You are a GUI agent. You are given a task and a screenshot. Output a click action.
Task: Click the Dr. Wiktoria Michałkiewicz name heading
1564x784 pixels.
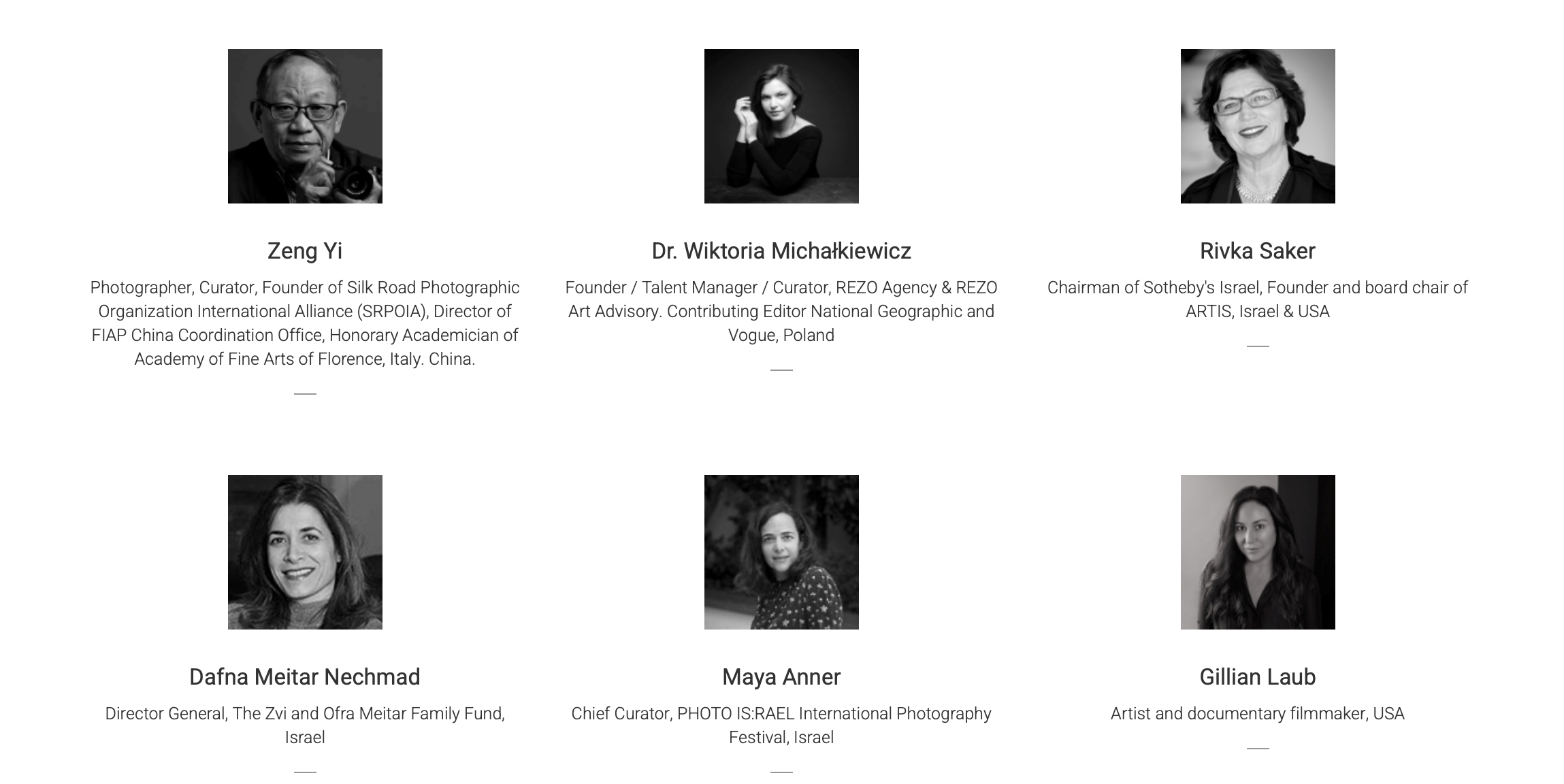coord(781,251)
